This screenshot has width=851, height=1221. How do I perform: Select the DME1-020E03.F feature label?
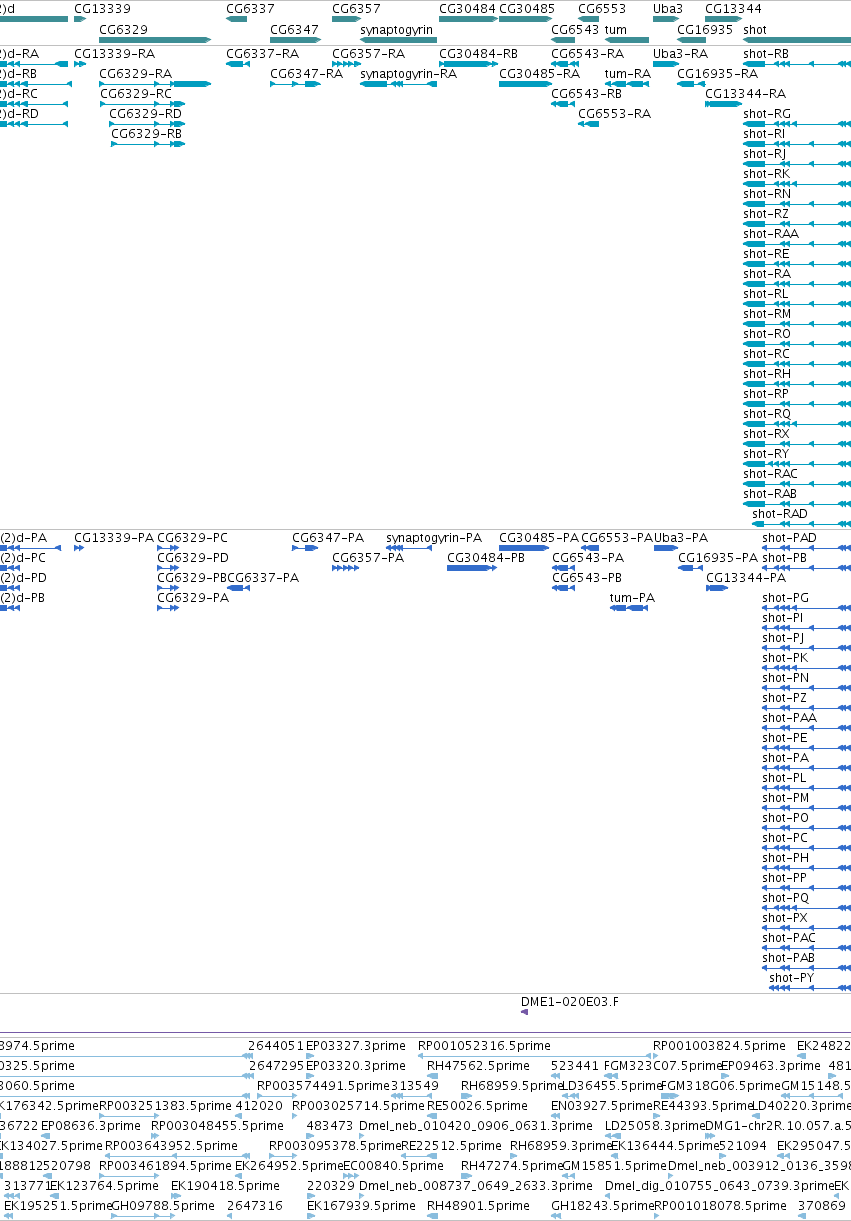pyautogui.click(x=570, y=1001)
